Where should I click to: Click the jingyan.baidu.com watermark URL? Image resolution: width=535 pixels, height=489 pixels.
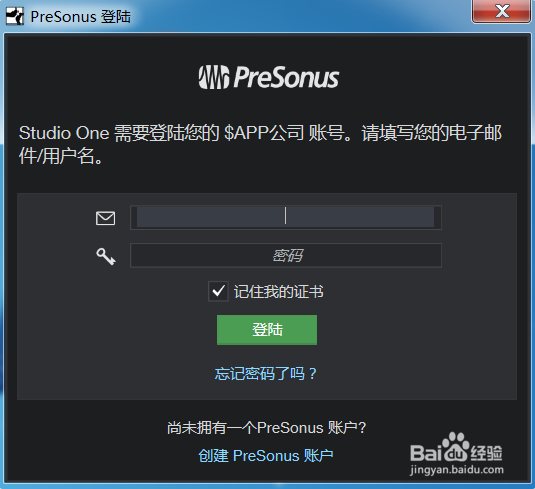(457, 470)
